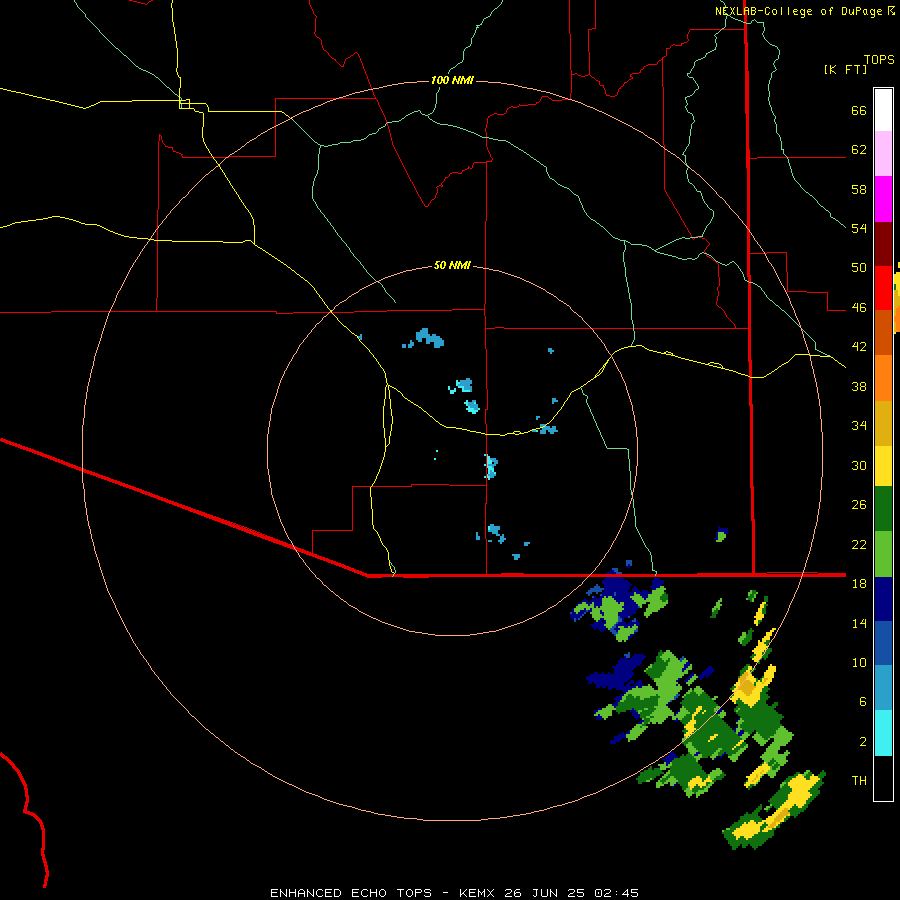This screenshot has width=900, height=900.
Task: Click the legend value "66"
Action: point(859,110)
